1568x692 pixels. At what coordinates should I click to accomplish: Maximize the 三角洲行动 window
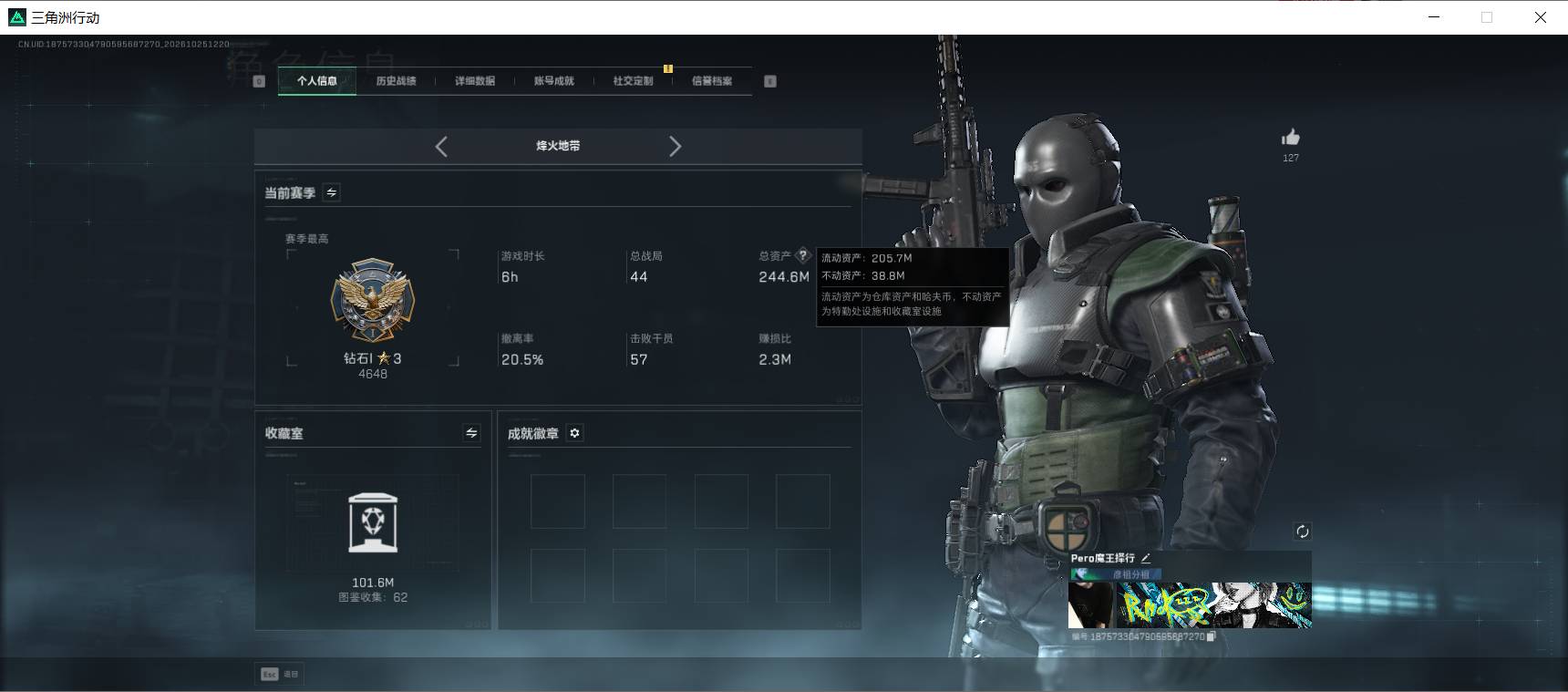click(x=1487, y=17)
